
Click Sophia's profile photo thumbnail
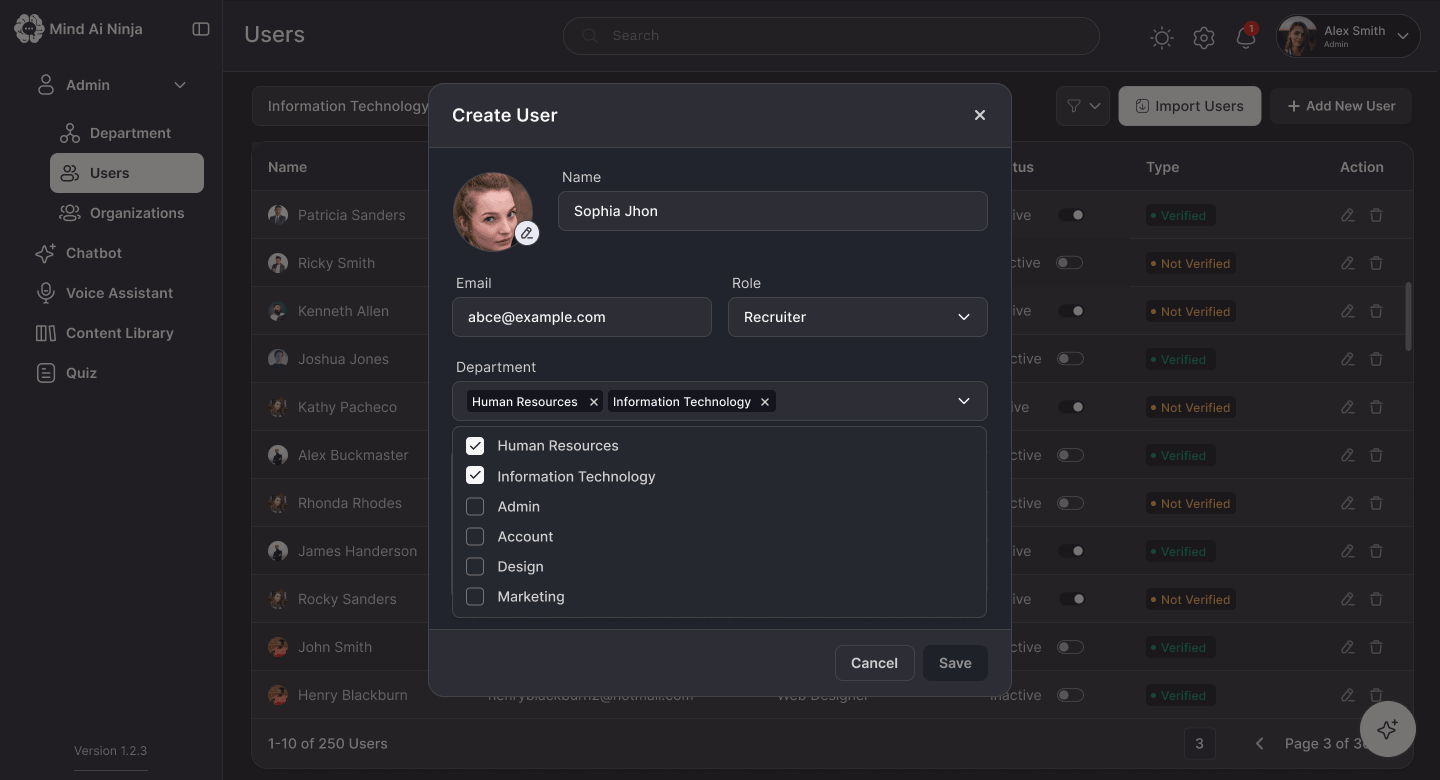[493, 211]
